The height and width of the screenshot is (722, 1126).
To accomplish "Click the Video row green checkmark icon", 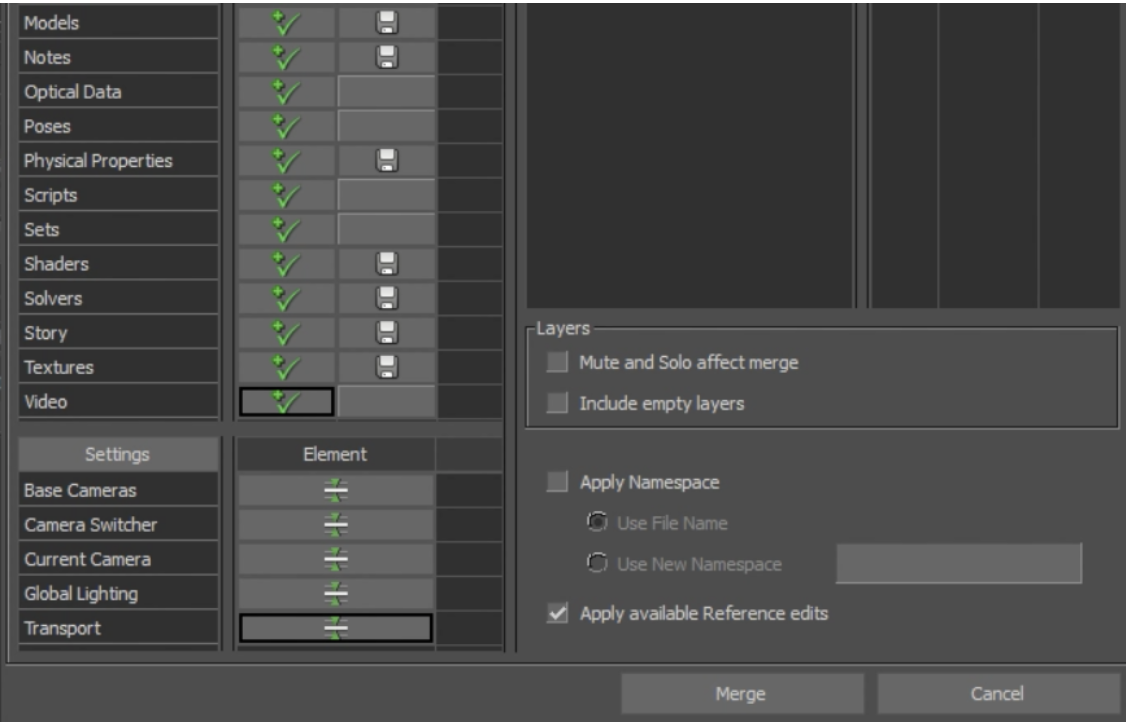I will 286,402.
